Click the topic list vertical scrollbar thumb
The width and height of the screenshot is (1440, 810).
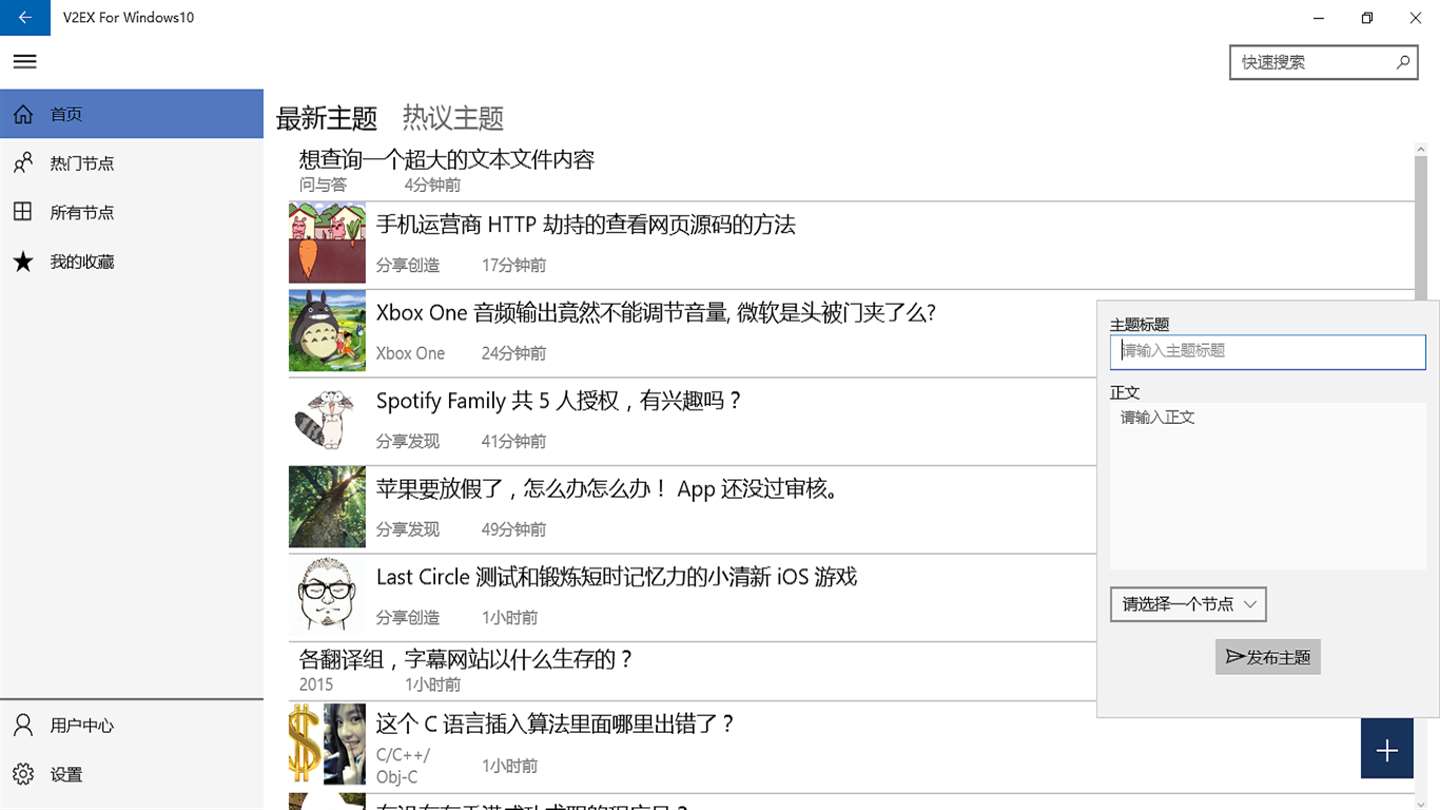(1421, 227)
